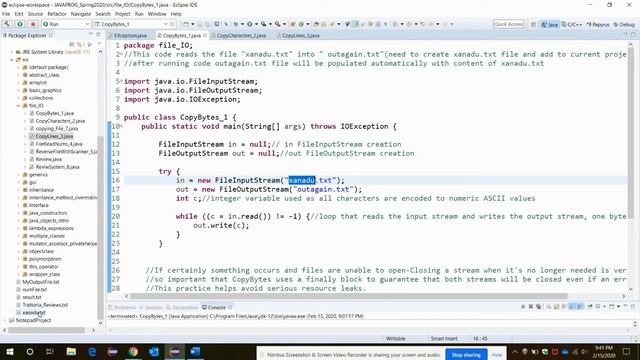Screen dimensions: 640x360
Task: Switch to the EXception.java editor tab
Action: (x=130, y=36)
